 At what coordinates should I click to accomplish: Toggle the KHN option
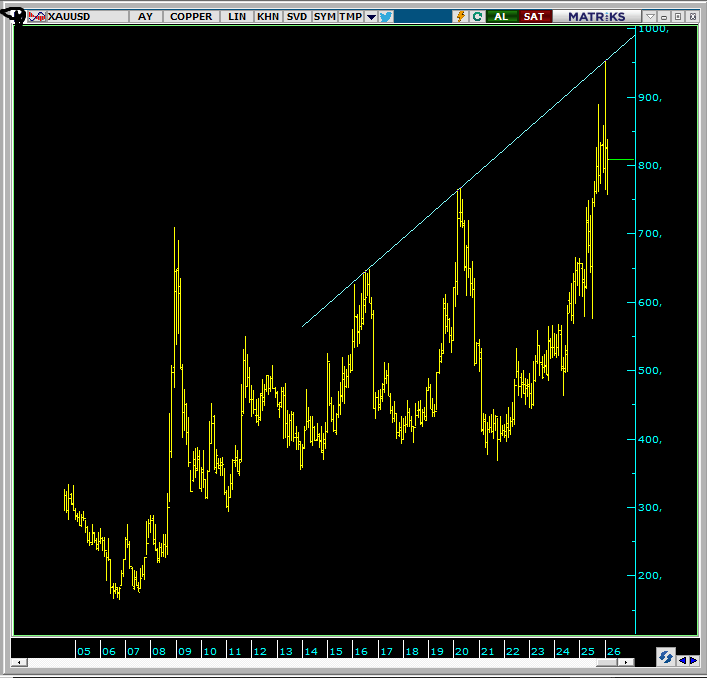coord(268,17)
